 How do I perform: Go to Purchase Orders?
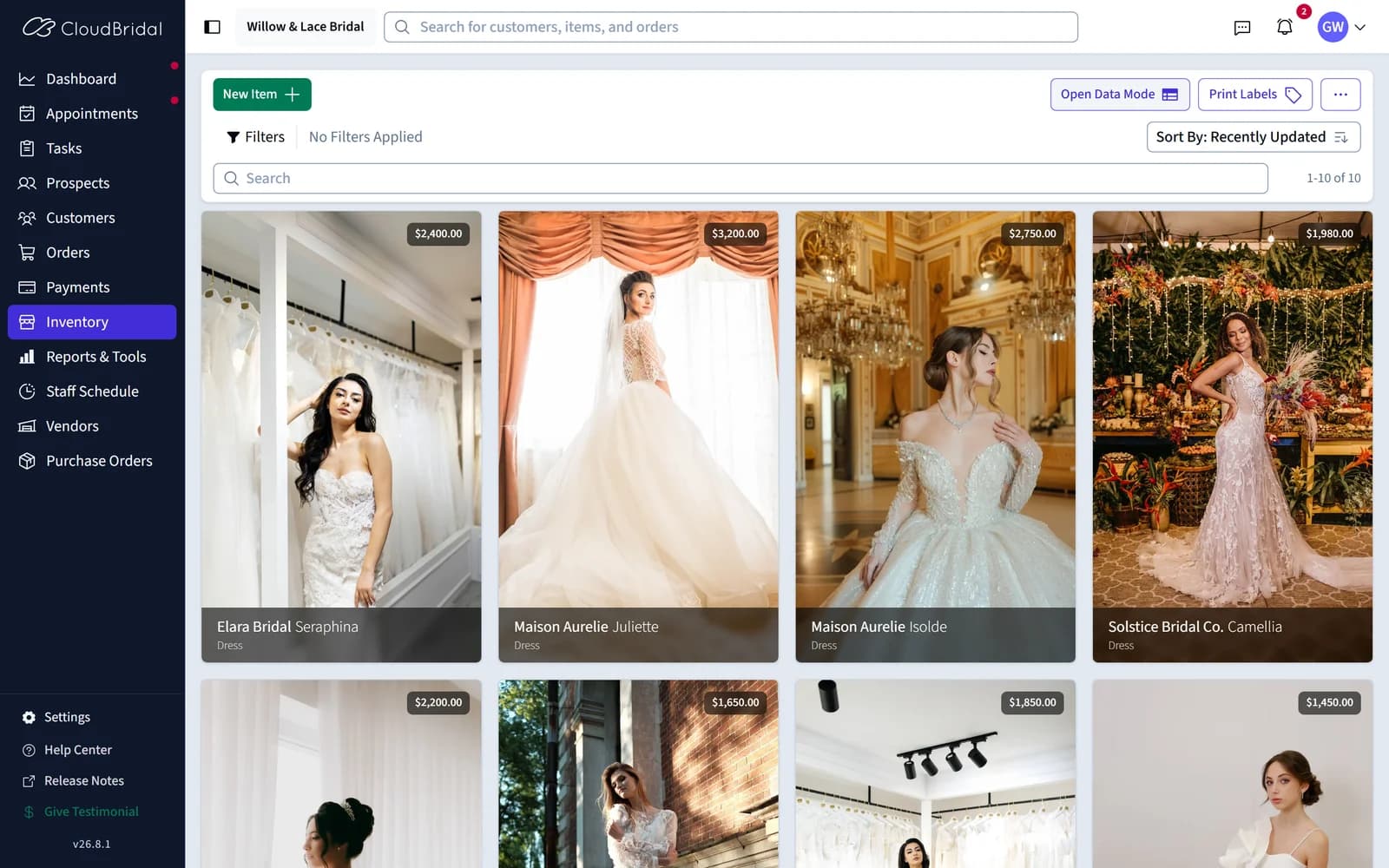(x=92, y=461)
